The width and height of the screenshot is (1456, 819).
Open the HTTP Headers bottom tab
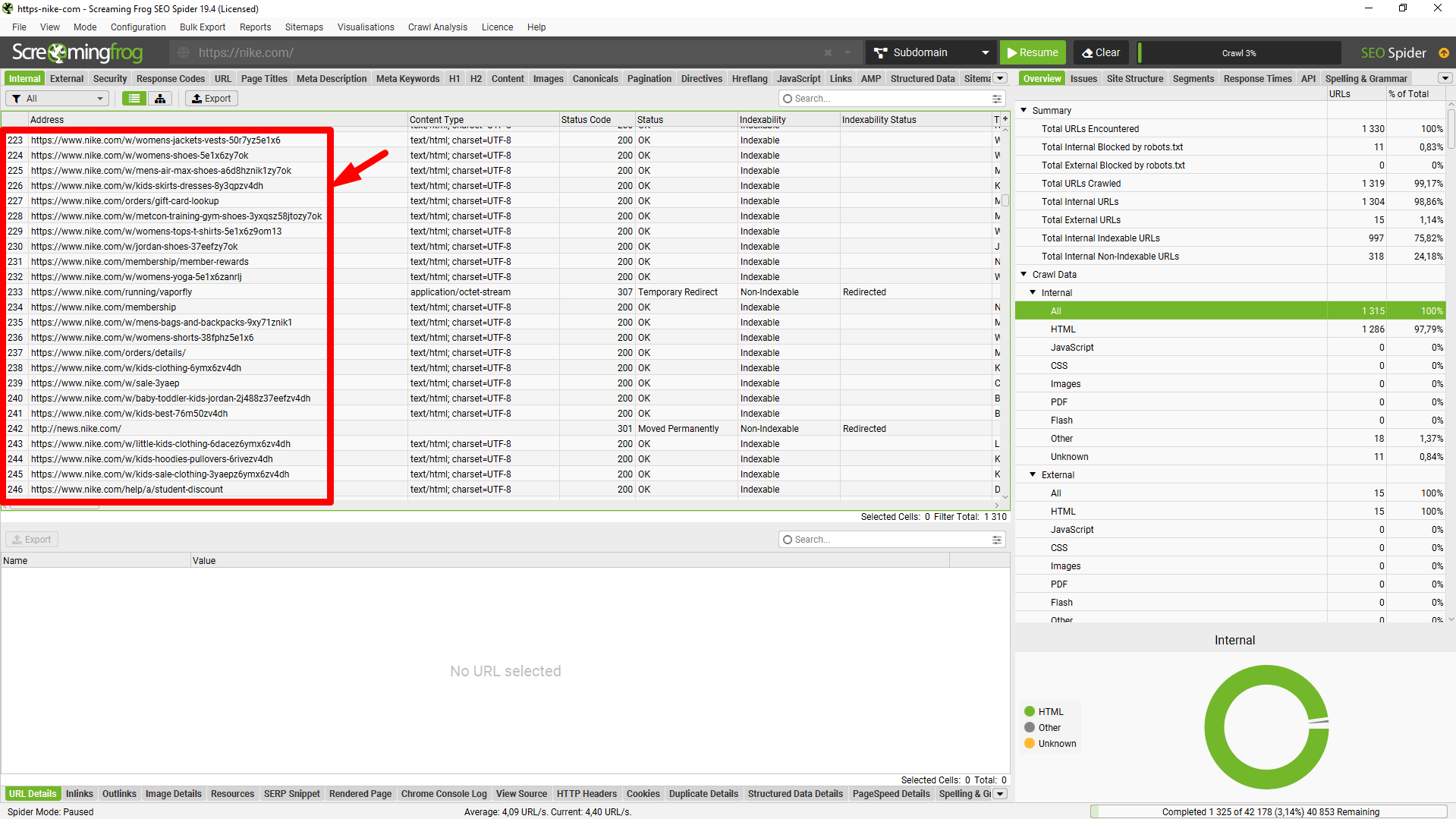tap(586, 794)
